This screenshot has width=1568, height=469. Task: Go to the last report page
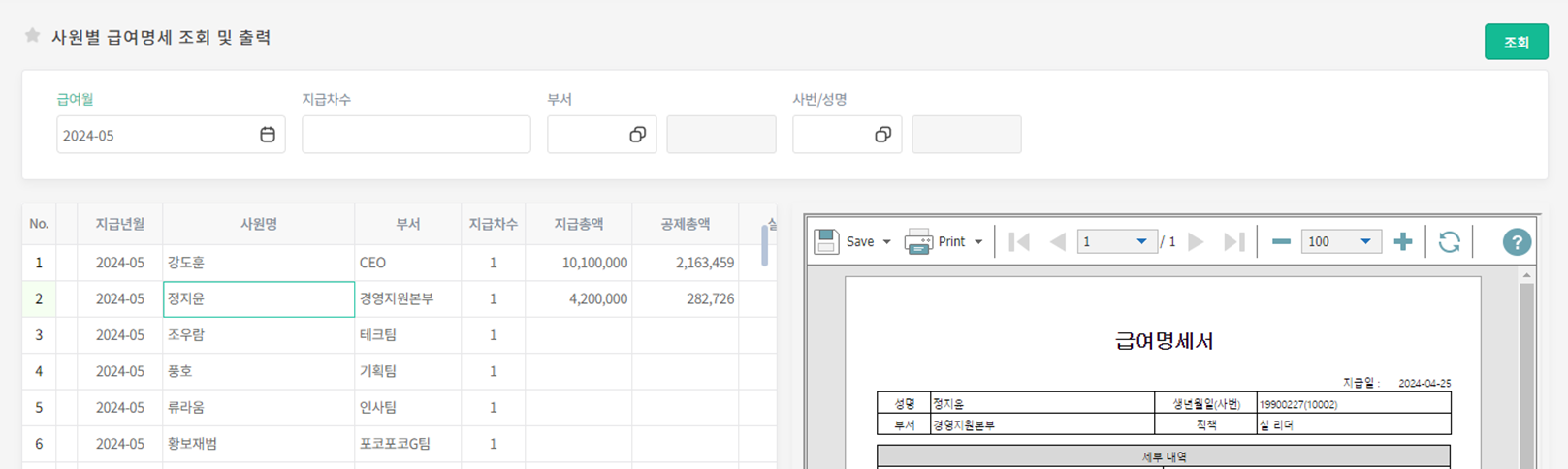point(1233,241)
